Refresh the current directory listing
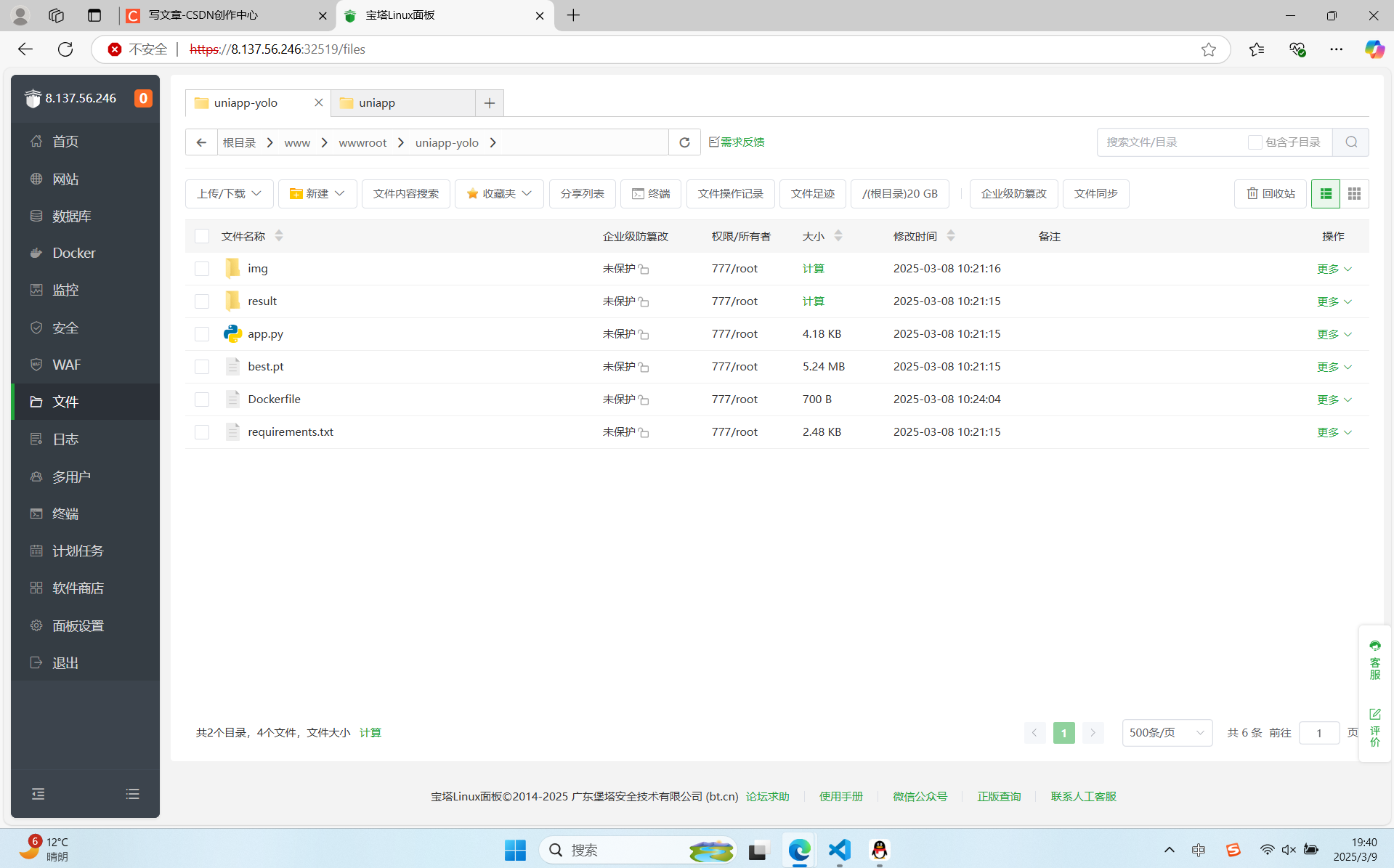Screen dimensions: 1394x868 tap(684, 142)
